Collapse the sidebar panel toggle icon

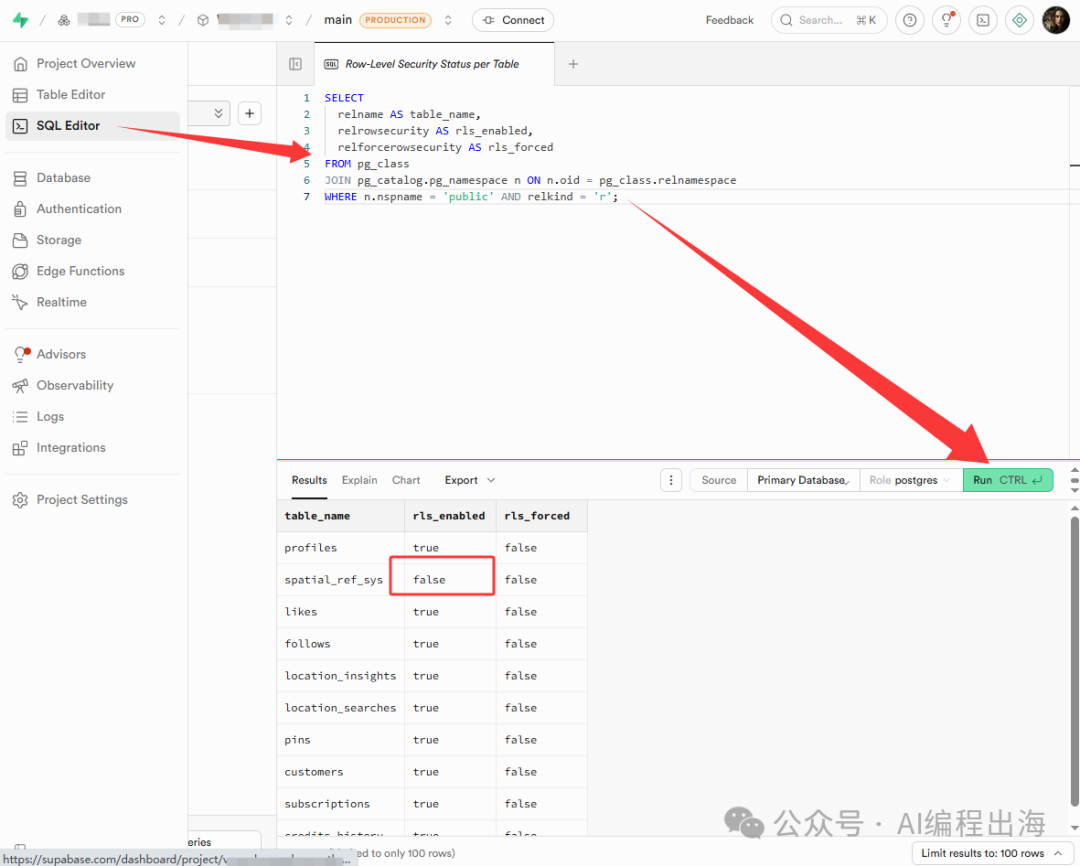(x=295, y=64)
